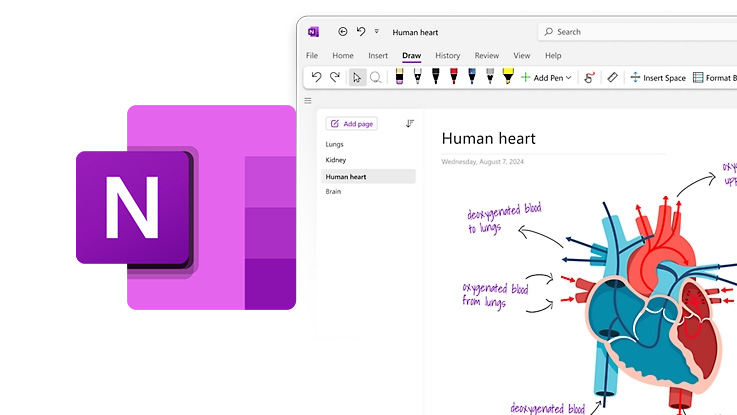The height and width of the screenshot is (415, 737).
Task: Toggle the Ink to Shape tool
Action: tap(589, 78)
